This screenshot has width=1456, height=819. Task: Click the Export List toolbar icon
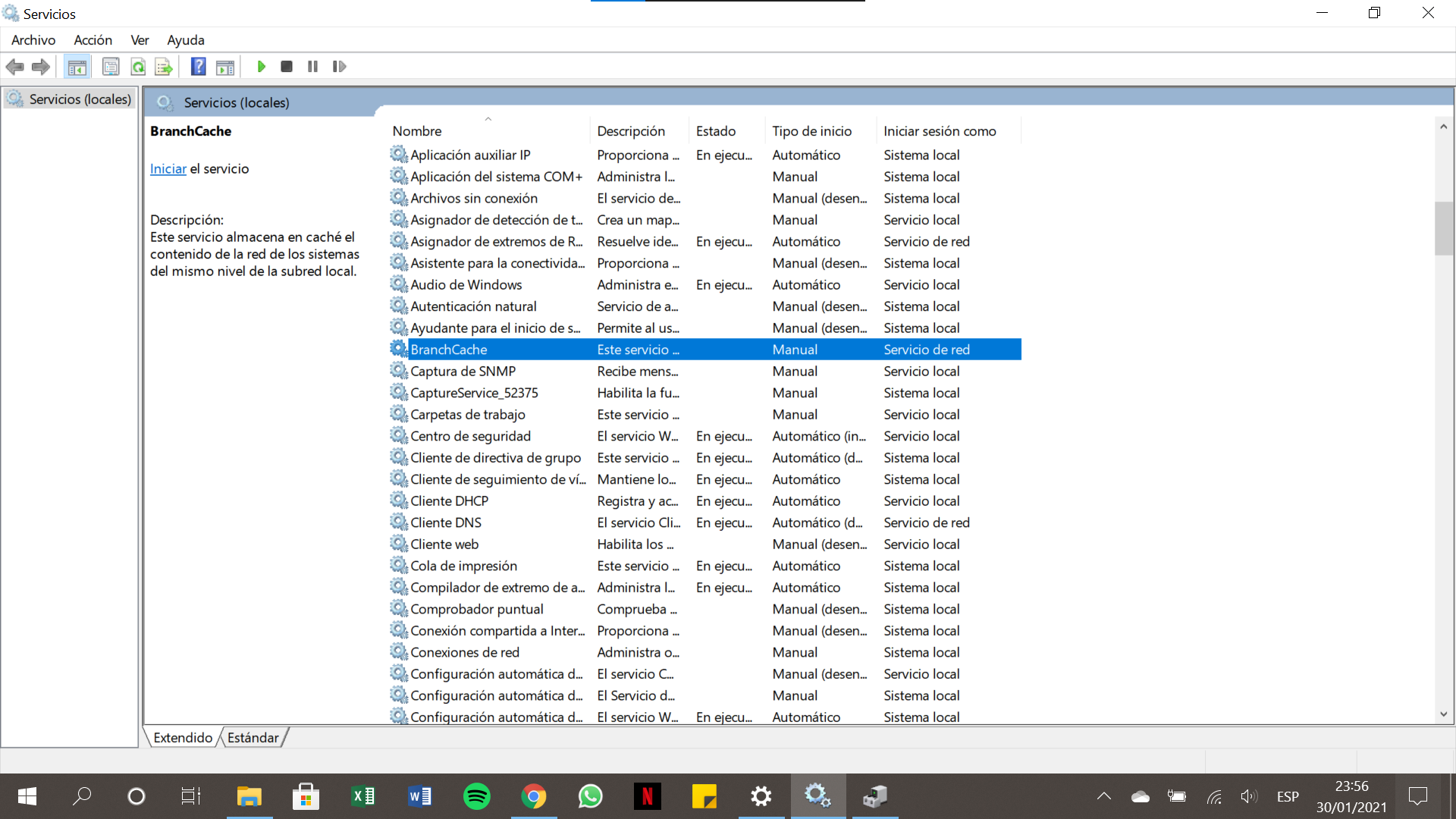164,67
